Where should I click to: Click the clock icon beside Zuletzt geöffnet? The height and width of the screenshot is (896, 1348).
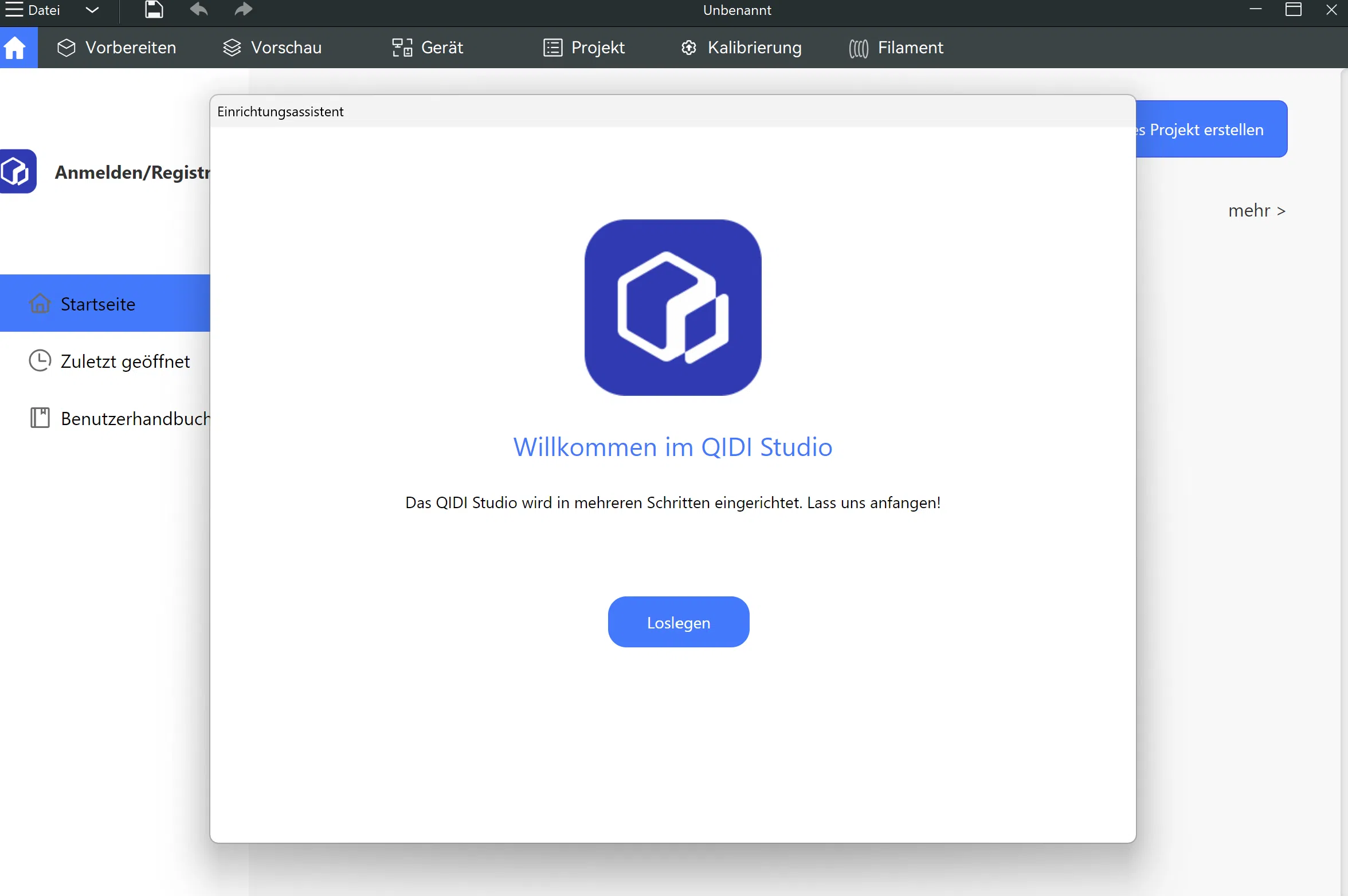pyautogui.click(x=40, y=360)
